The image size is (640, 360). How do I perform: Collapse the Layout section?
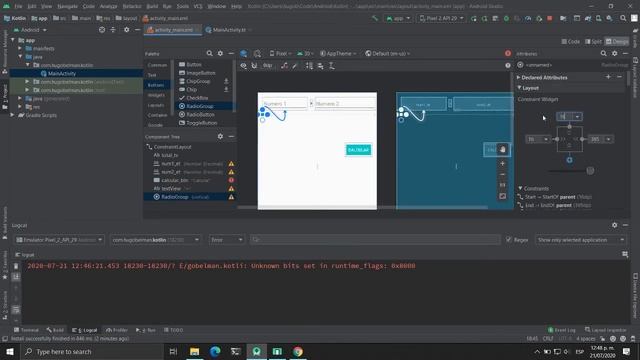click(519, 88)
